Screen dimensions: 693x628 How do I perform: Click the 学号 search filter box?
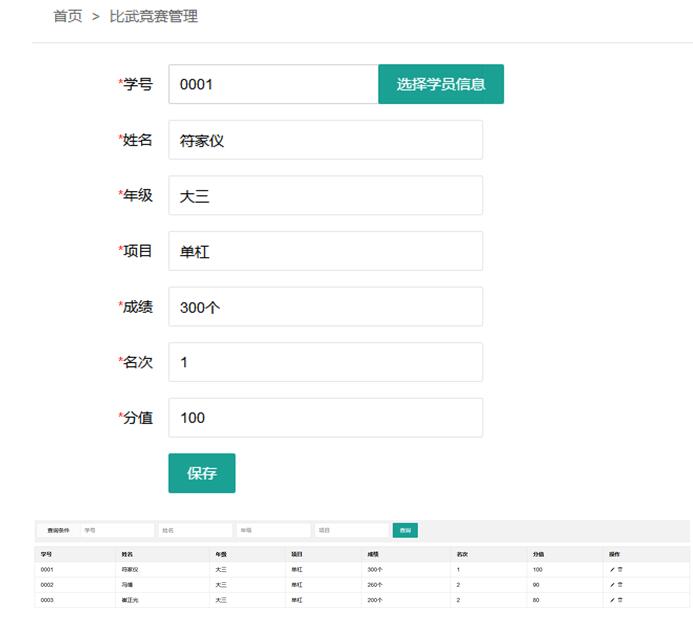coord(116,530)
